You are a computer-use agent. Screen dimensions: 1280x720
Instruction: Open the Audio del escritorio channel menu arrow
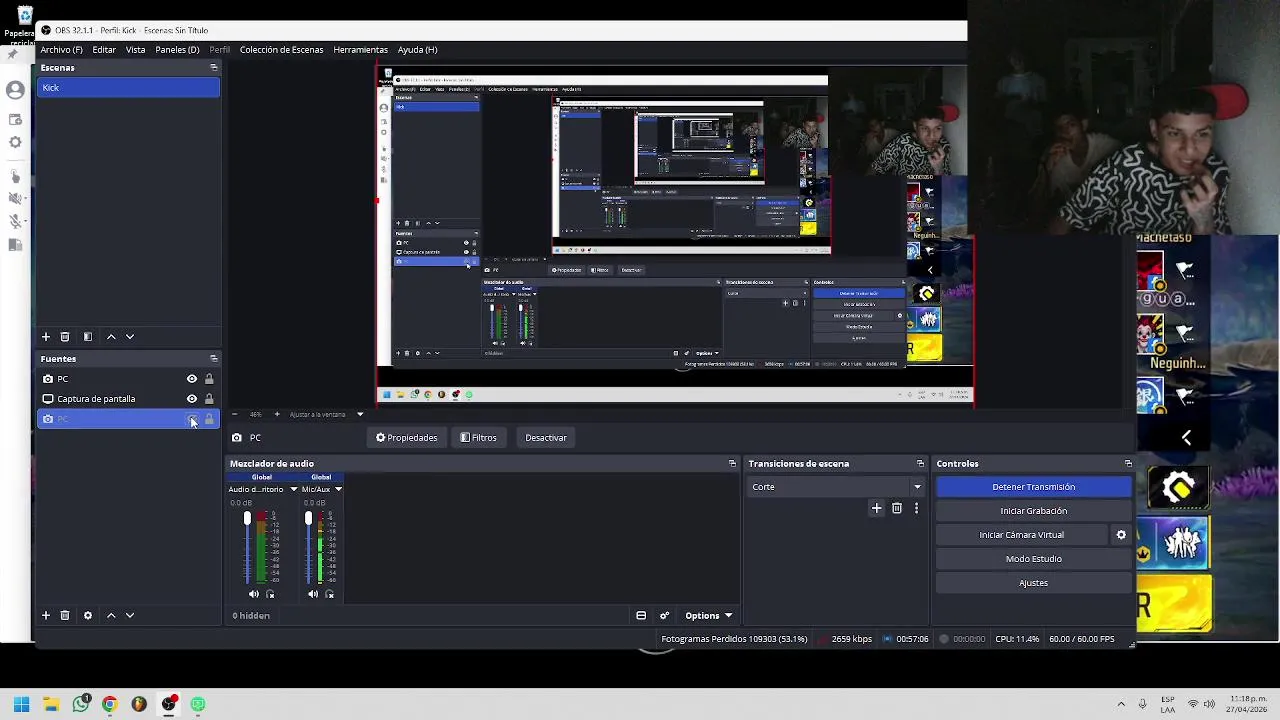(294, 490)
